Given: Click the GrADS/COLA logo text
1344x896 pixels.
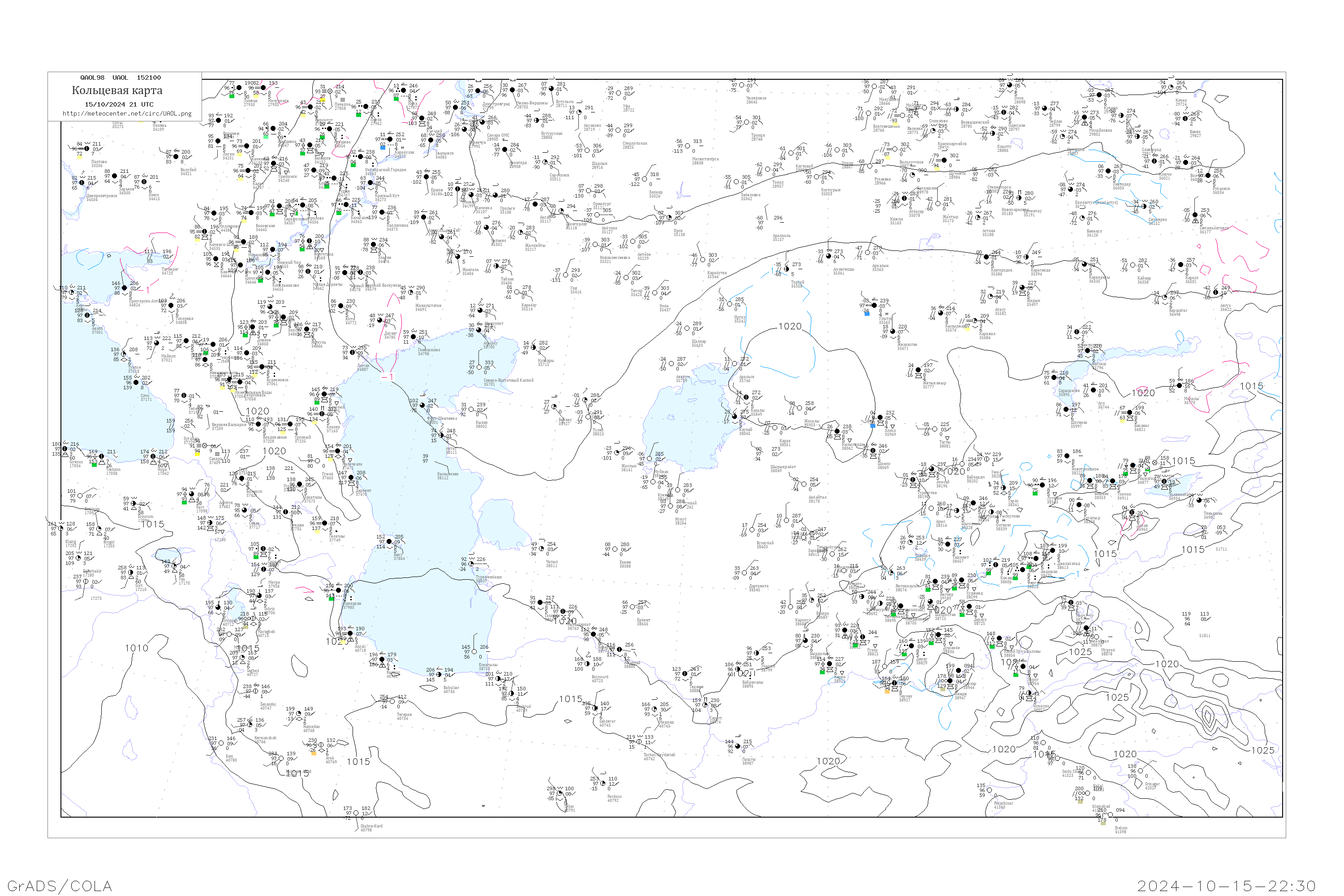Looking at the screenshot, I should click(x=60, y=886).
